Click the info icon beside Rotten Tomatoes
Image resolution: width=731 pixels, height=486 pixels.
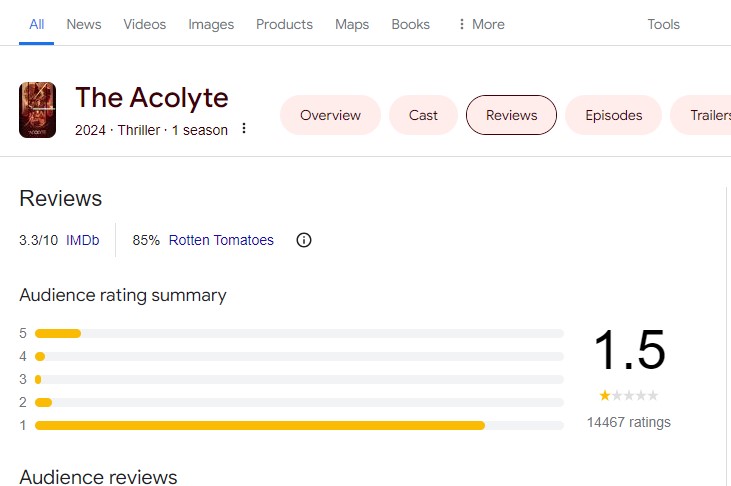[305, 240]
